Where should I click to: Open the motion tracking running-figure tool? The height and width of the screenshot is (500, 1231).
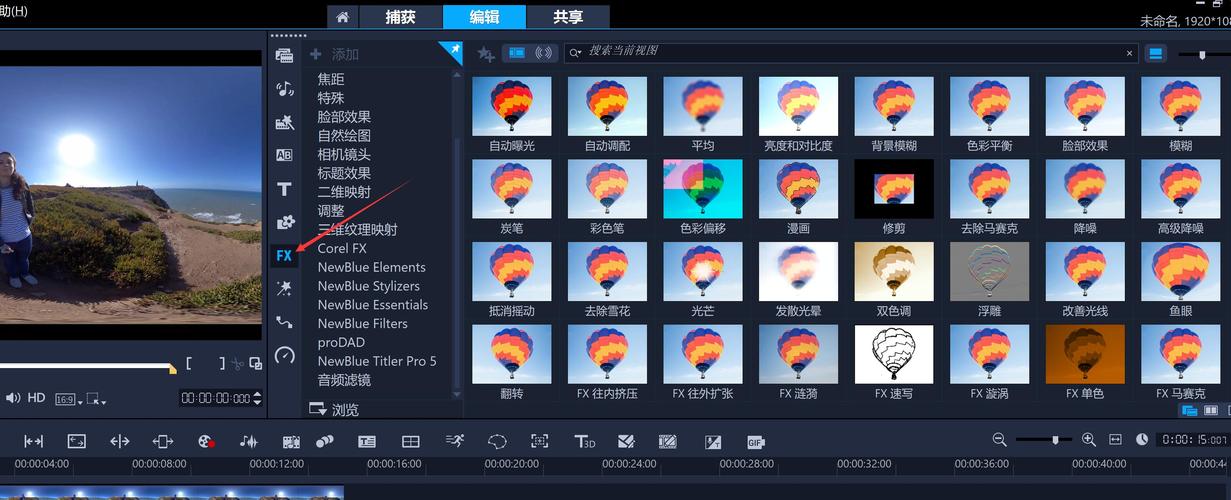[x=455, y=441]
